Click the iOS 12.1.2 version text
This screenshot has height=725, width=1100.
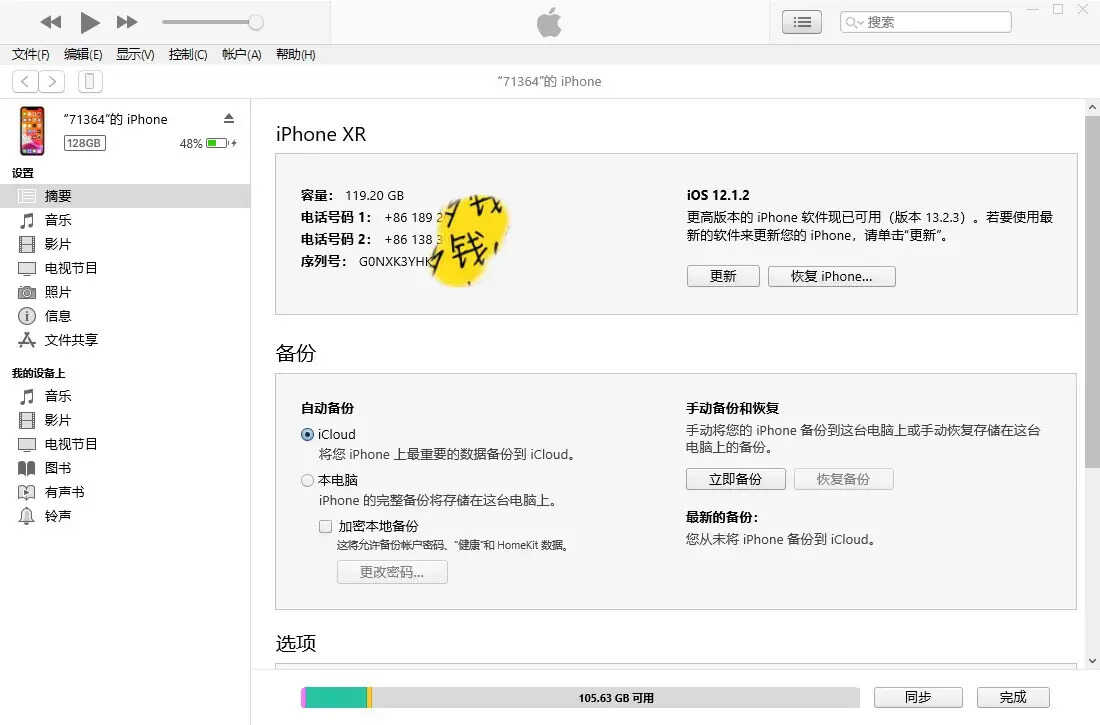coord(718,195)
